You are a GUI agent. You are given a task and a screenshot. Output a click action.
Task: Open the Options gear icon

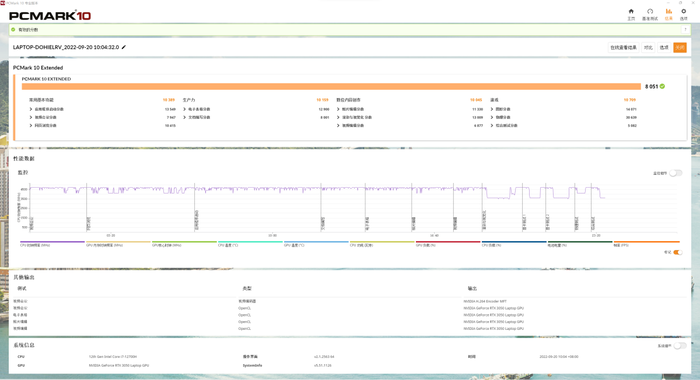click(683, 12)
